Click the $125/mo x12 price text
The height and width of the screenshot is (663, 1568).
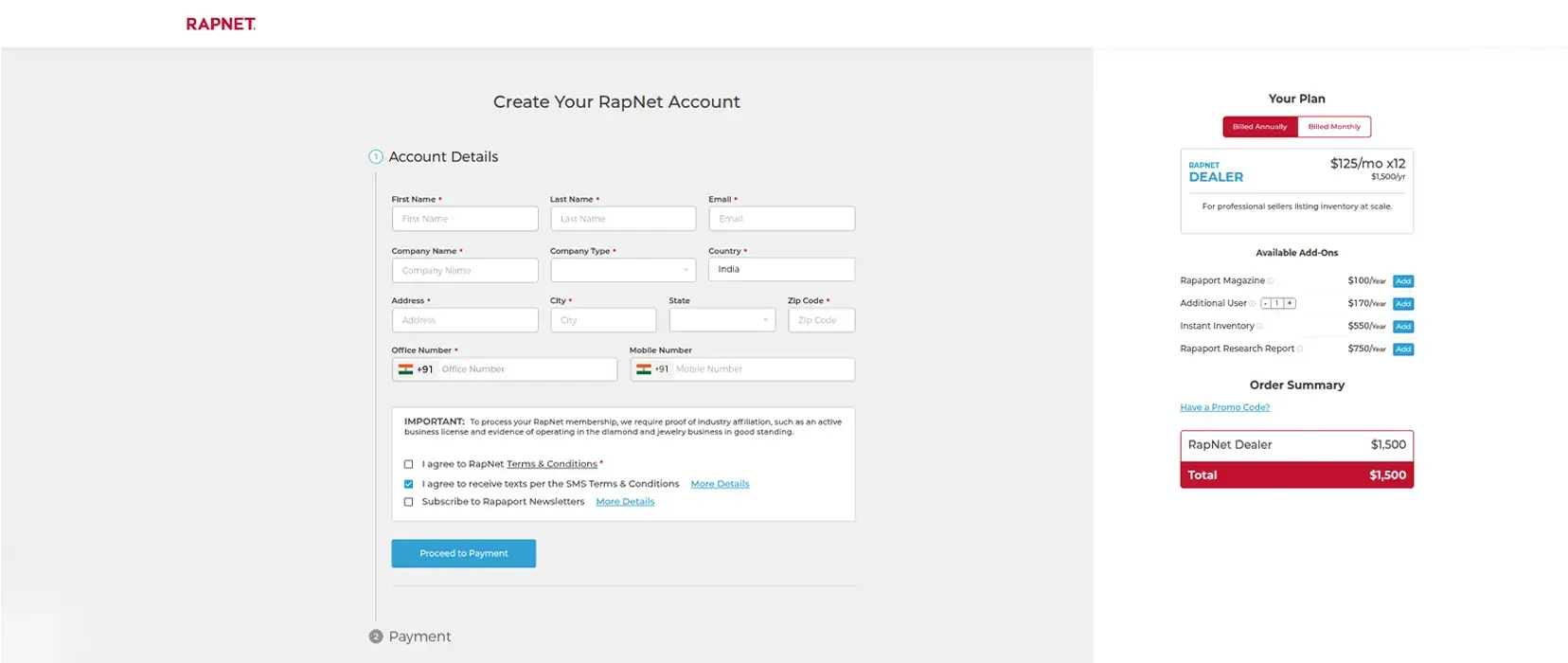(x=1367, y=163)
